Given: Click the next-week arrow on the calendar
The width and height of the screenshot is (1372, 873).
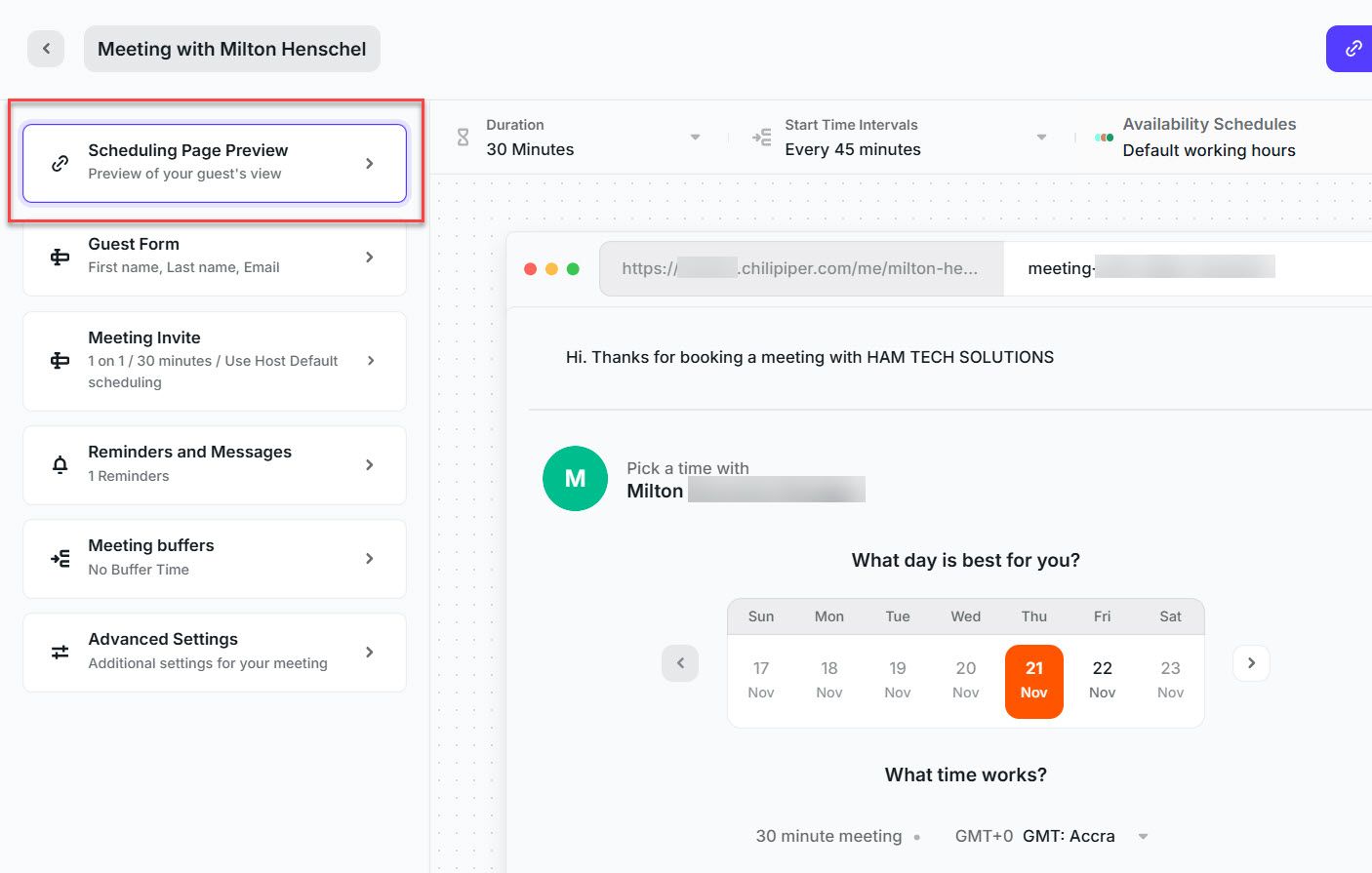Looking at the screenshot, I should click(1251, 662).
